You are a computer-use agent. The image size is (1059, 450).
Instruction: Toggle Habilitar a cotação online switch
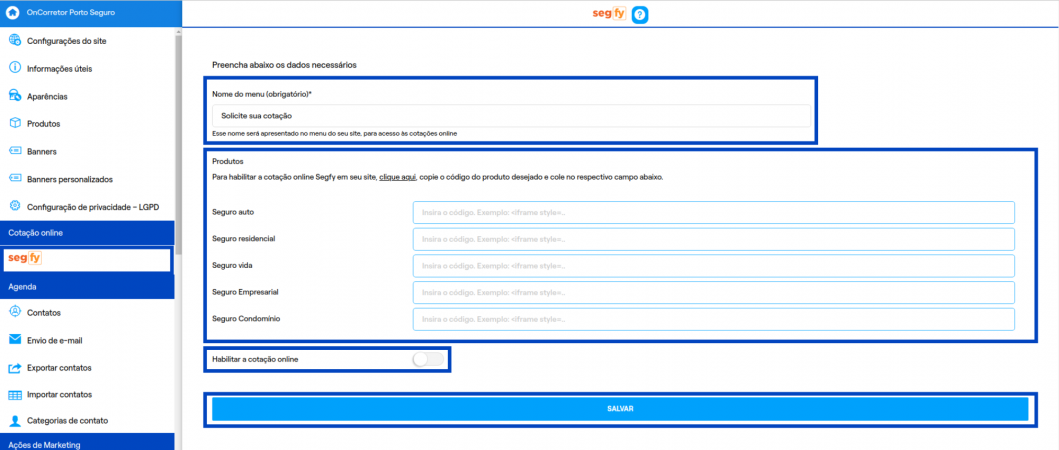[428, 359]
